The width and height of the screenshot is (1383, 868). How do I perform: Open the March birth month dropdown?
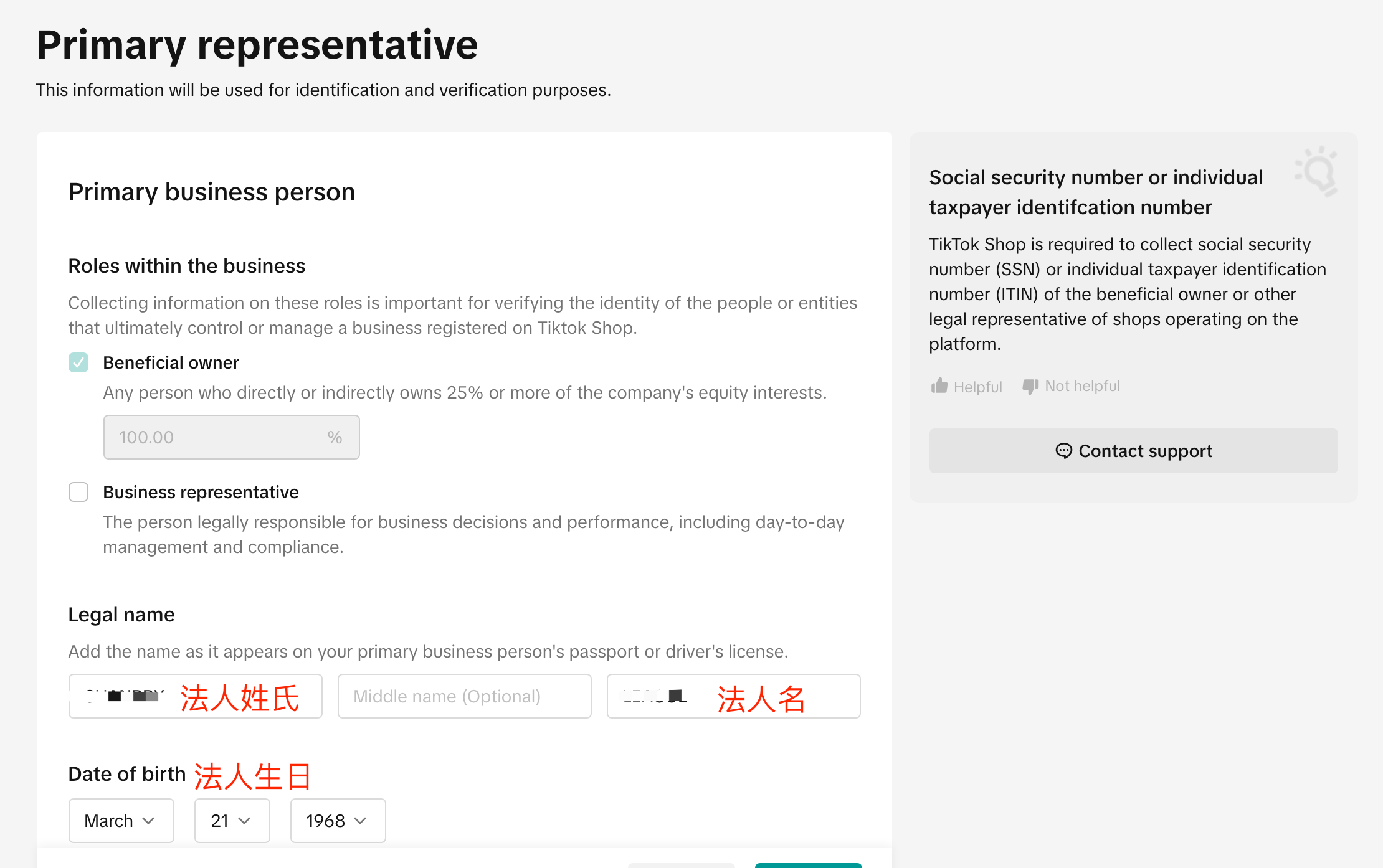pos(121,821)
